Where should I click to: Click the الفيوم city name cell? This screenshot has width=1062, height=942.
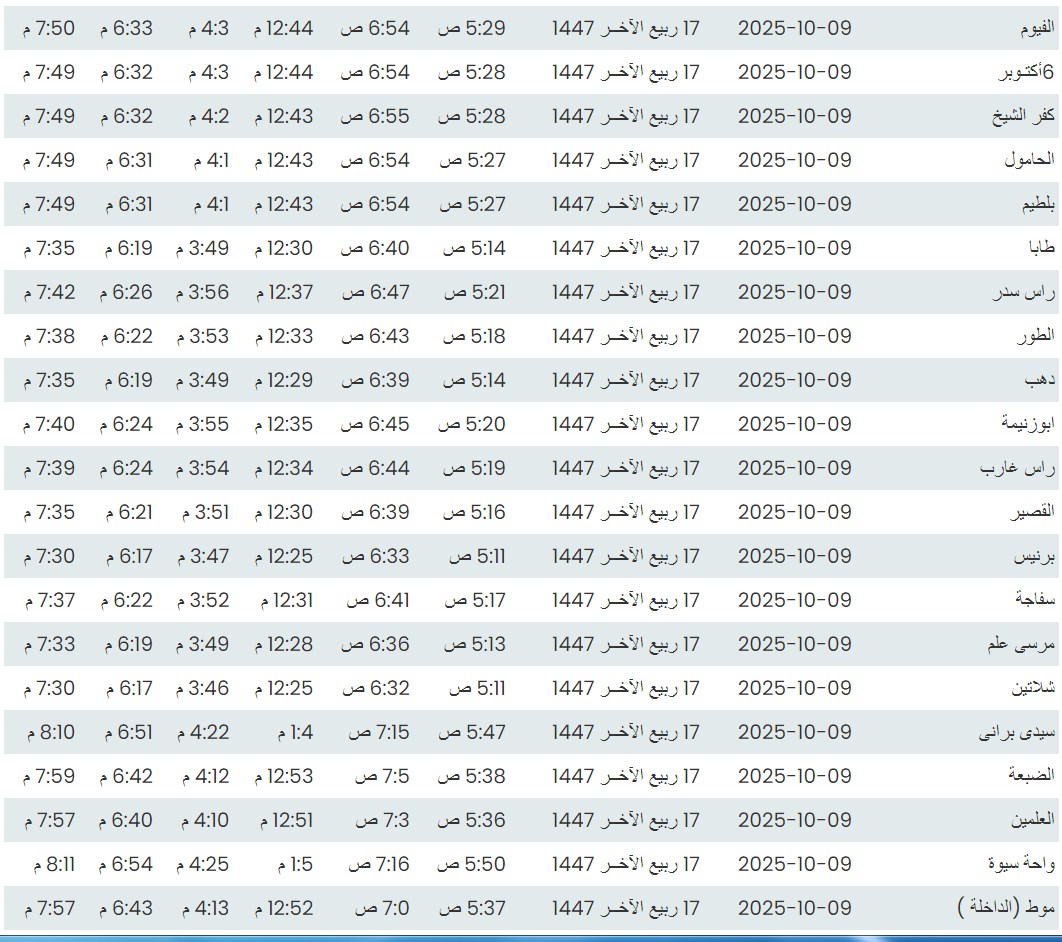pos(1034,29)
